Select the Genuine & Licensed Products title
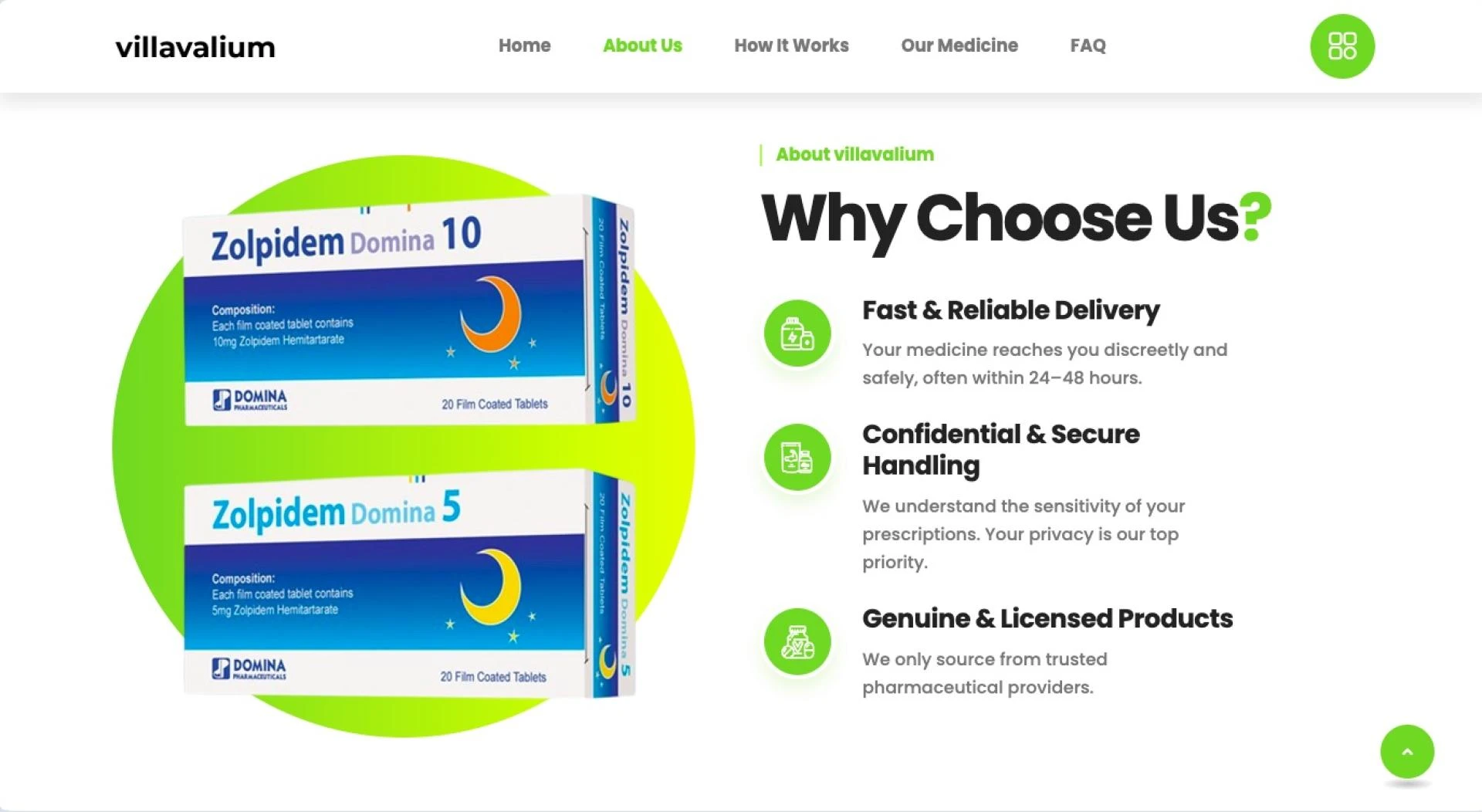1482x812 pixels. click(1047, 618)
